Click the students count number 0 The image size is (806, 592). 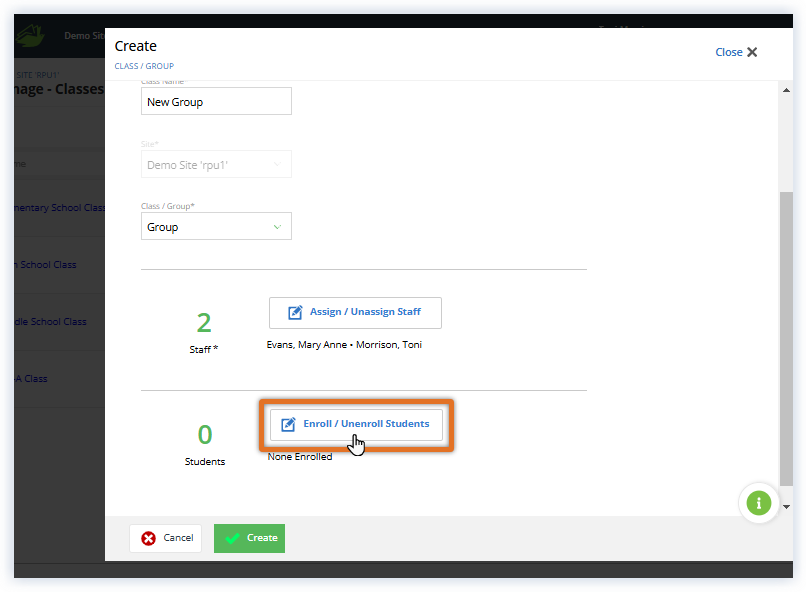click(x=205, y=435)
